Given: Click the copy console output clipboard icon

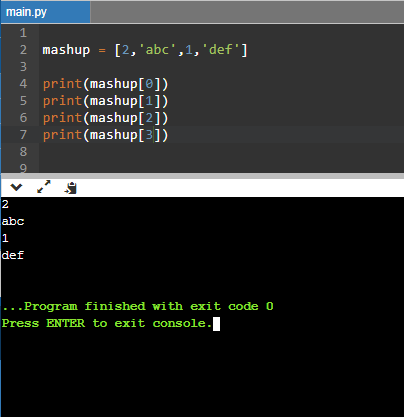Looking at the screenshot, I should (x=71, y=188).
